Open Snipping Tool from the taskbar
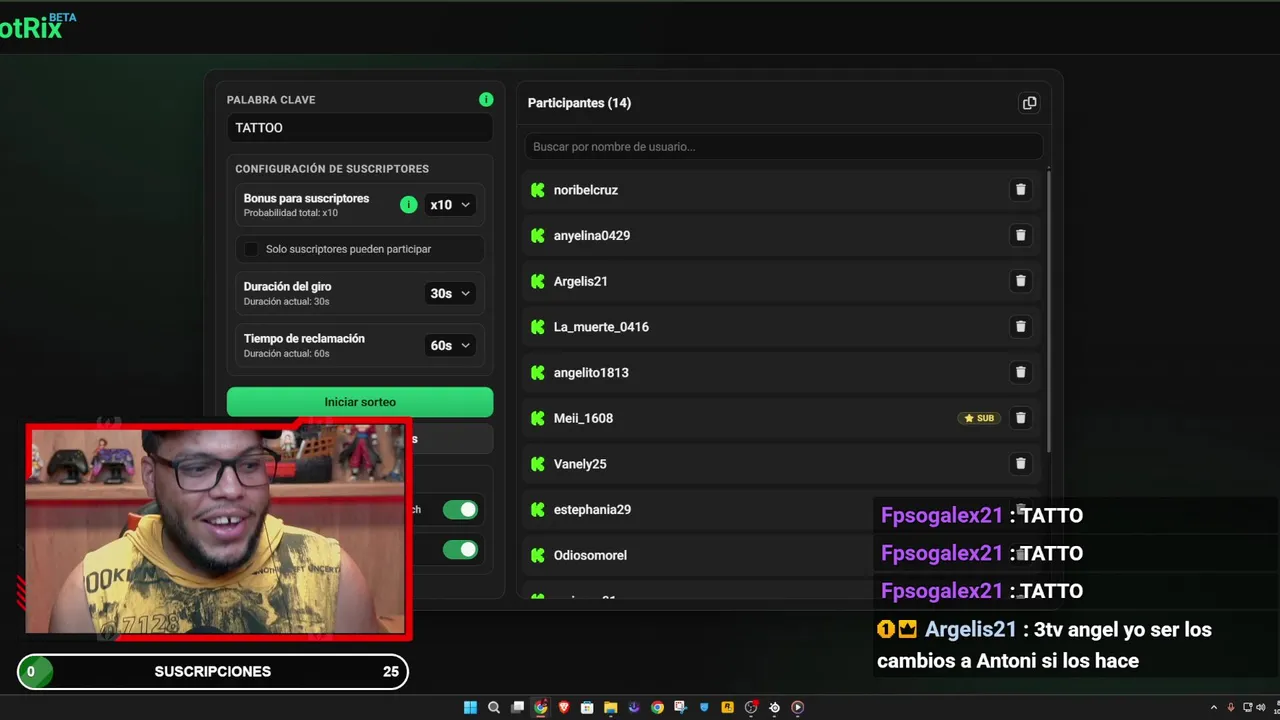This screenshot has width=1280, height=720. (x=681, y=707)
